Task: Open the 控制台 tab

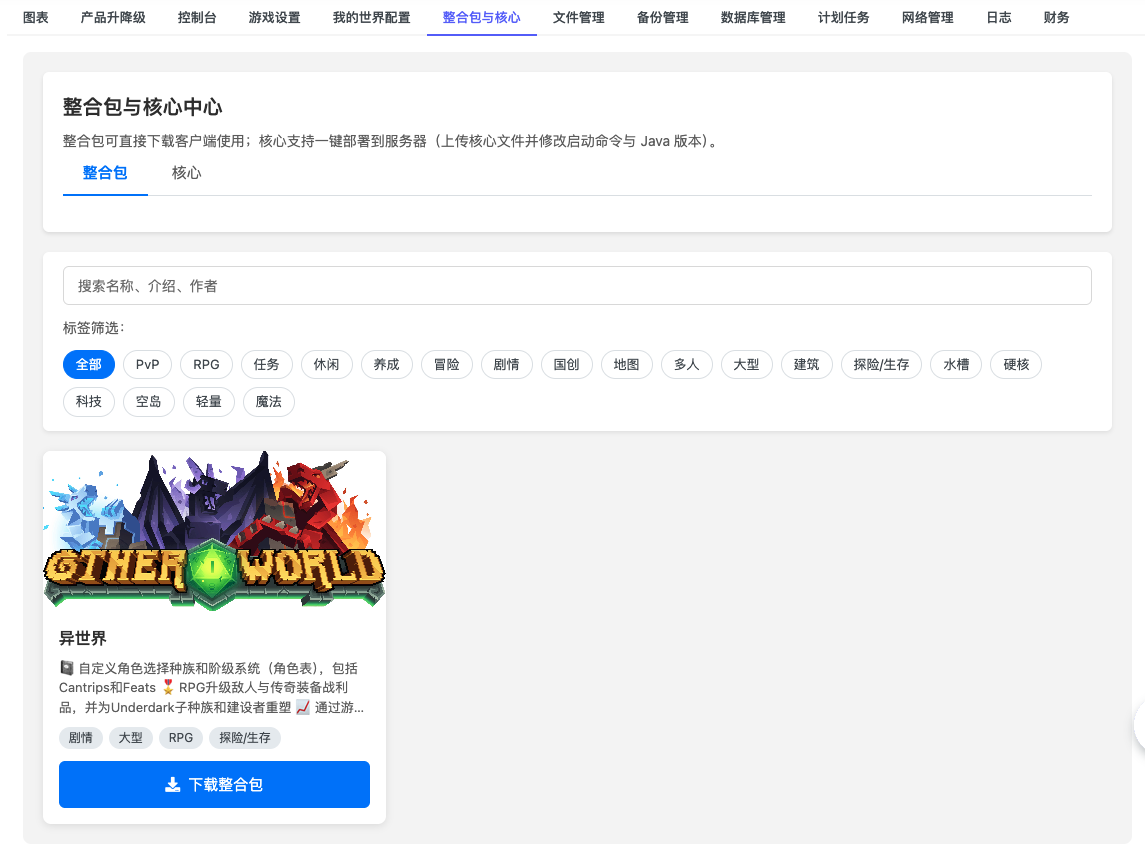Action: [x=197, y=17]
